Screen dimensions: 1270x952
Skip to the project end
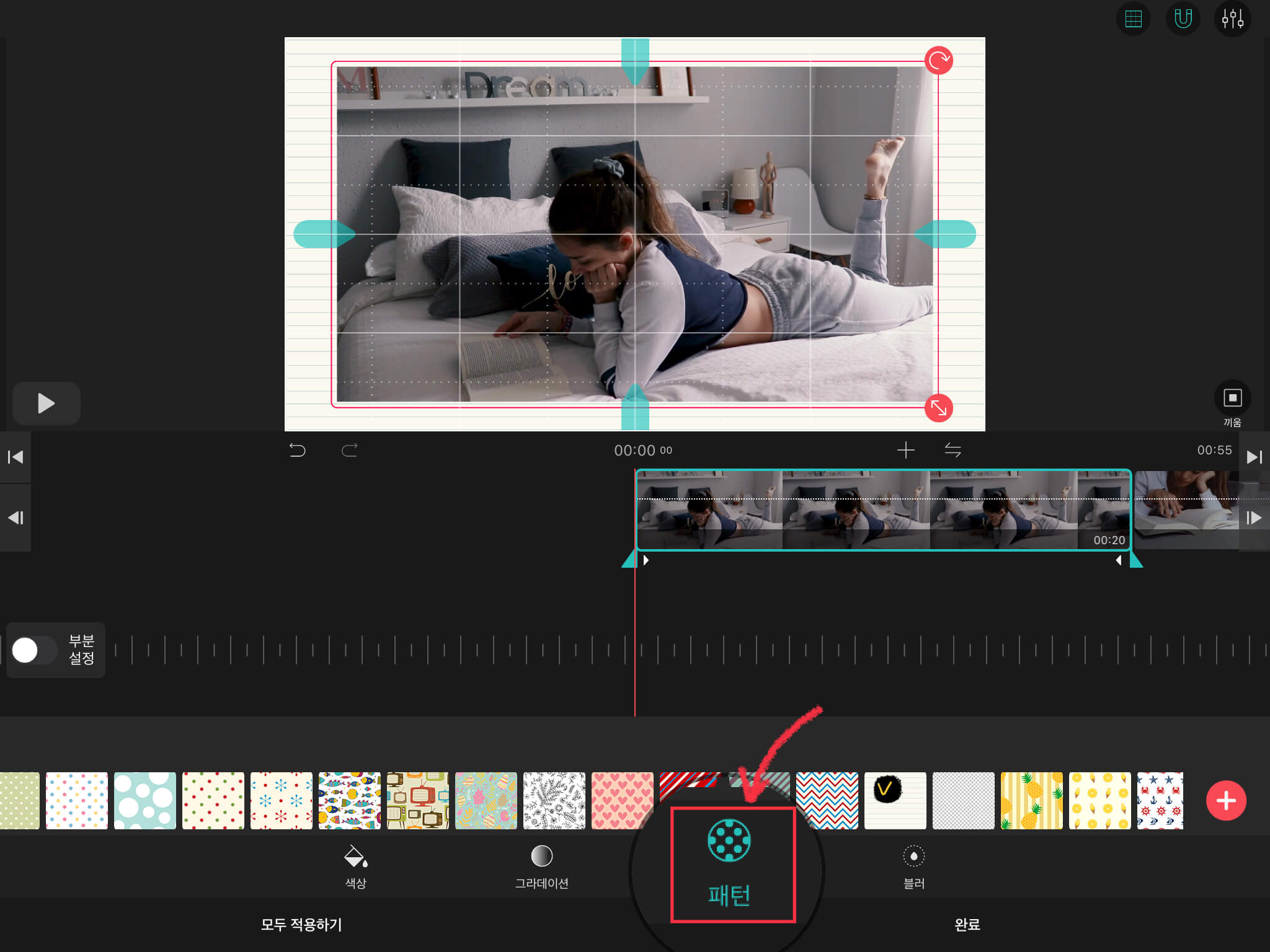pyautogui.click(x=1254, y=457)
